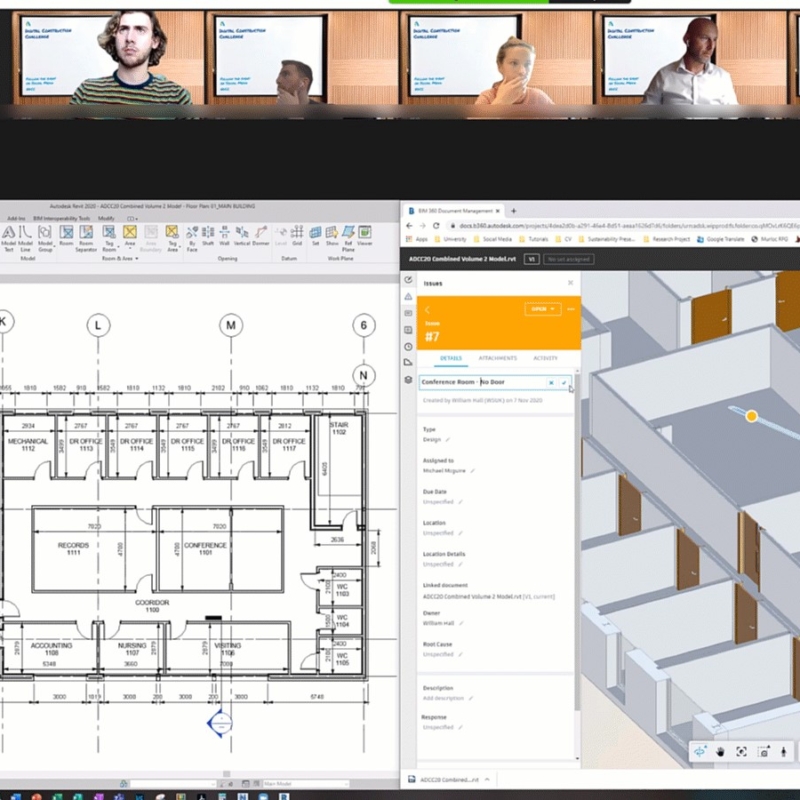
Task: Click the clock history icon in BIM 360 sidebar
Action: click(408, 347)
